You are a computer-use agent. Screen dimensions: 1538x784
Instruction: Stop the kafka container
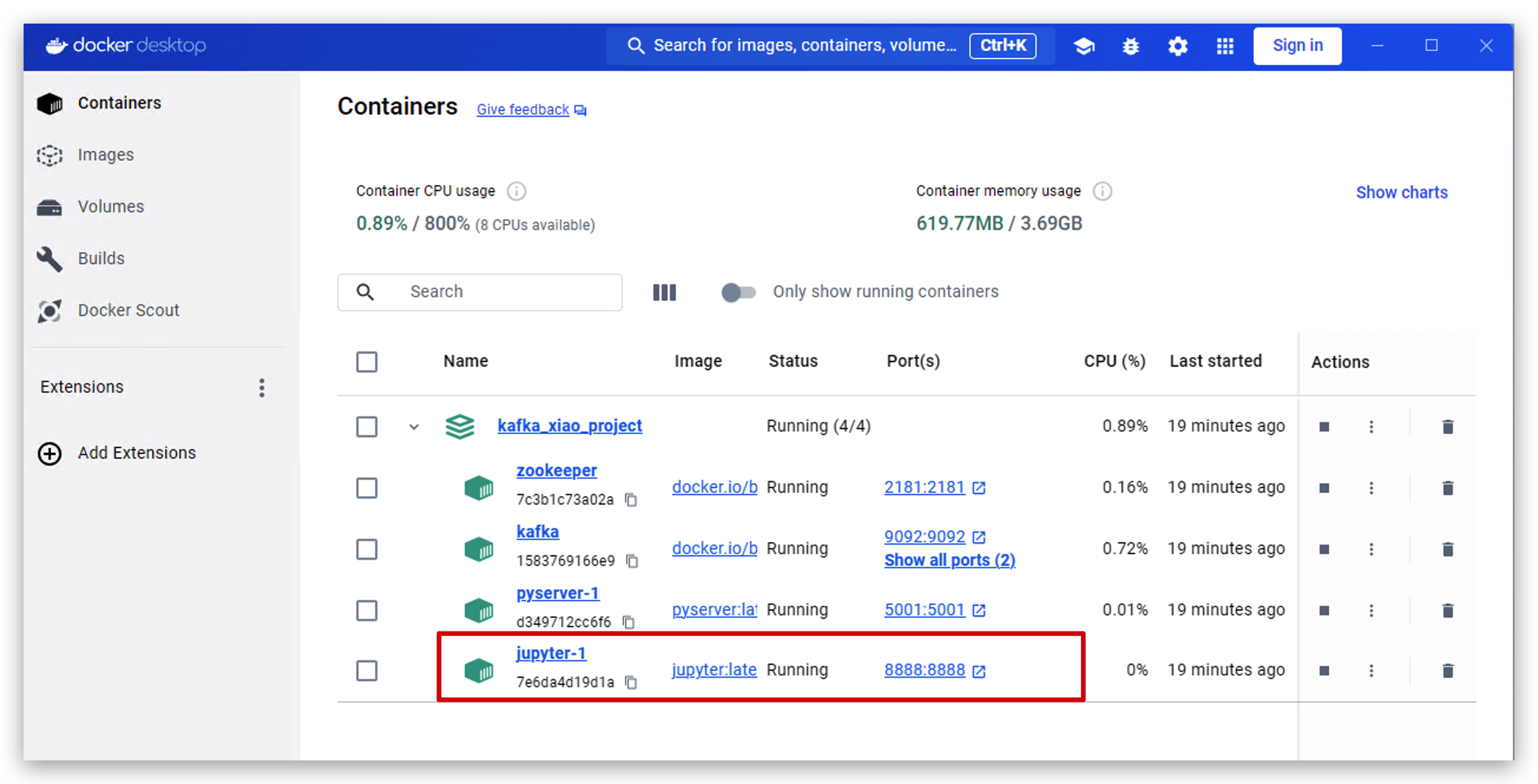(x=1325, y=549)
